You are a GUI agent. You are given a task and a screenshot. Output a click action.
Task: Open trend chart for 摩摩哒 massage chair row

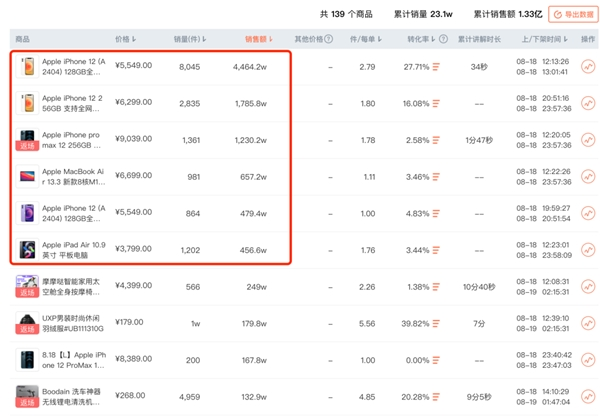[588, 287]
